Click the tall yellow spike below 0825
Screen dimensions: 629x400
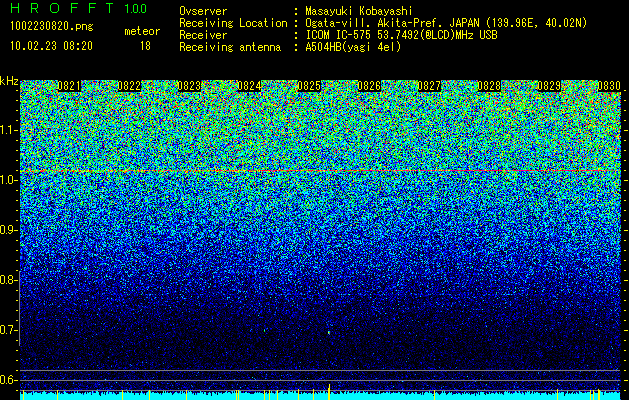329,392
